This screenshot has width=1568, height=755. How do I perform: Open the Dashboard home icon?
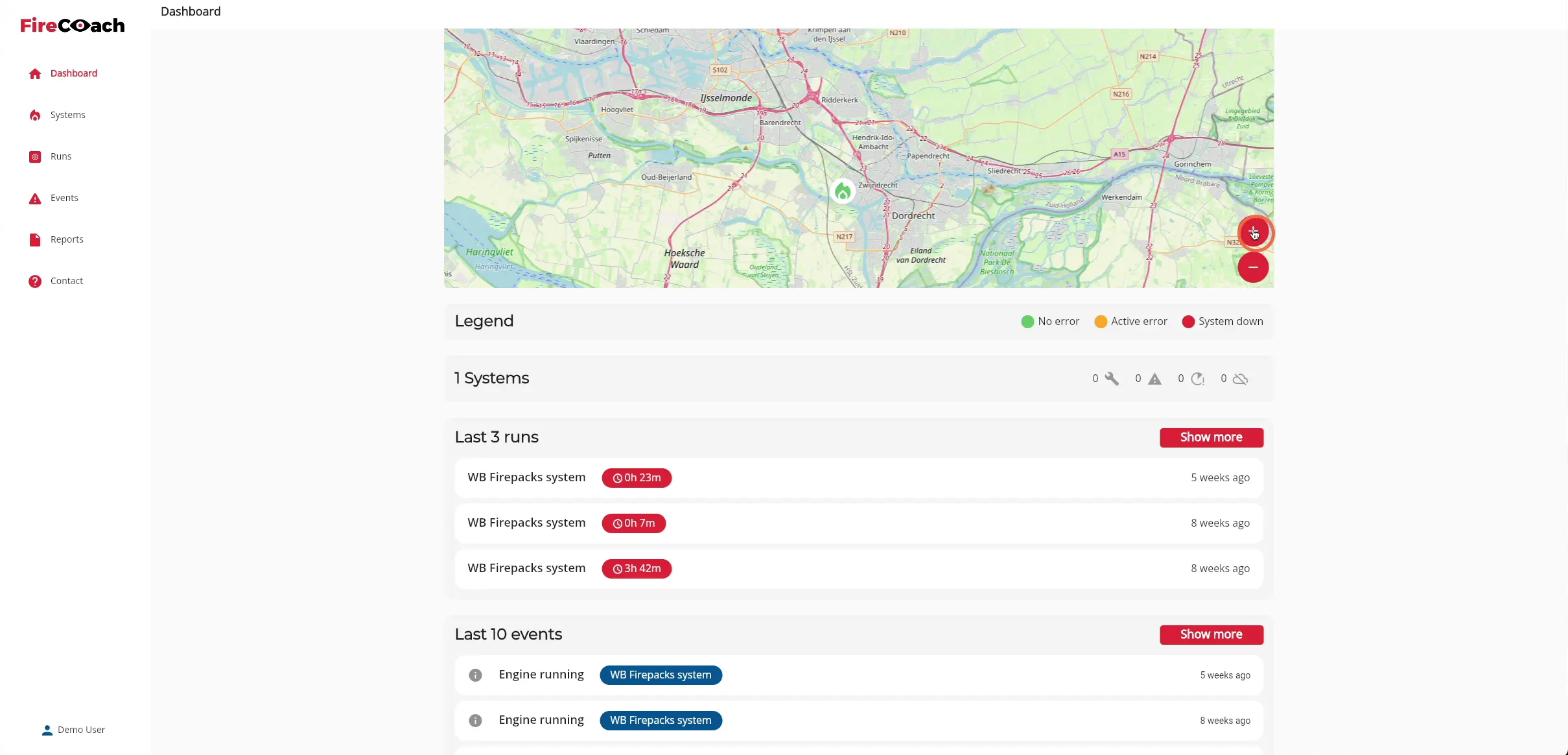[x=35, y=74]
